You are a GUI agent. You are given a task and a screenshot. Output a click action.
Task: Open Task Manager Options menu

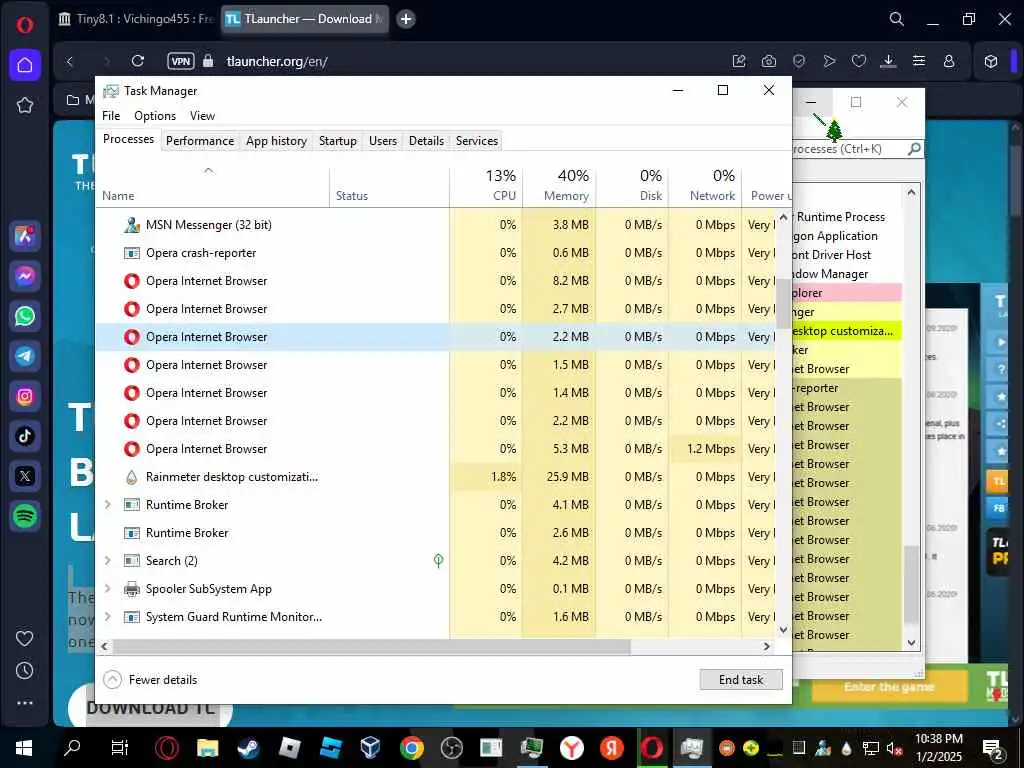tap(155, 116)
